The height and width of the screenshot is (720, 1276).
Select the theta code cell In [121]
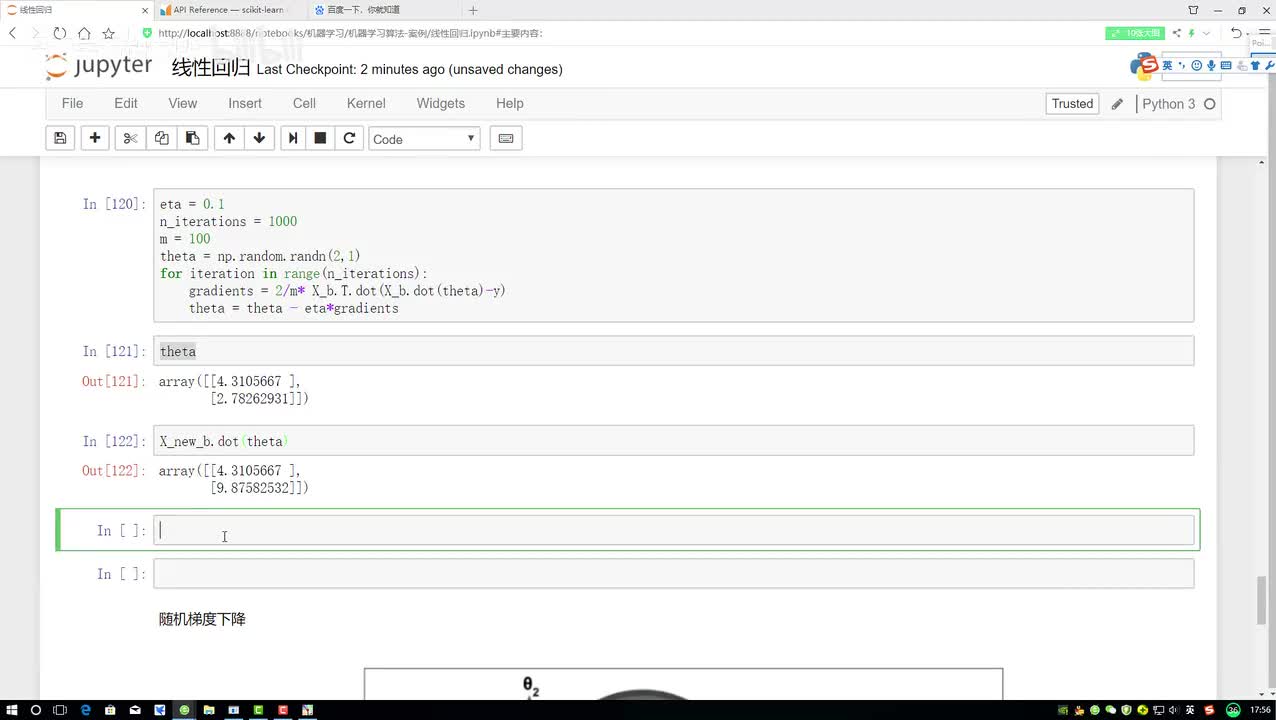674,351
